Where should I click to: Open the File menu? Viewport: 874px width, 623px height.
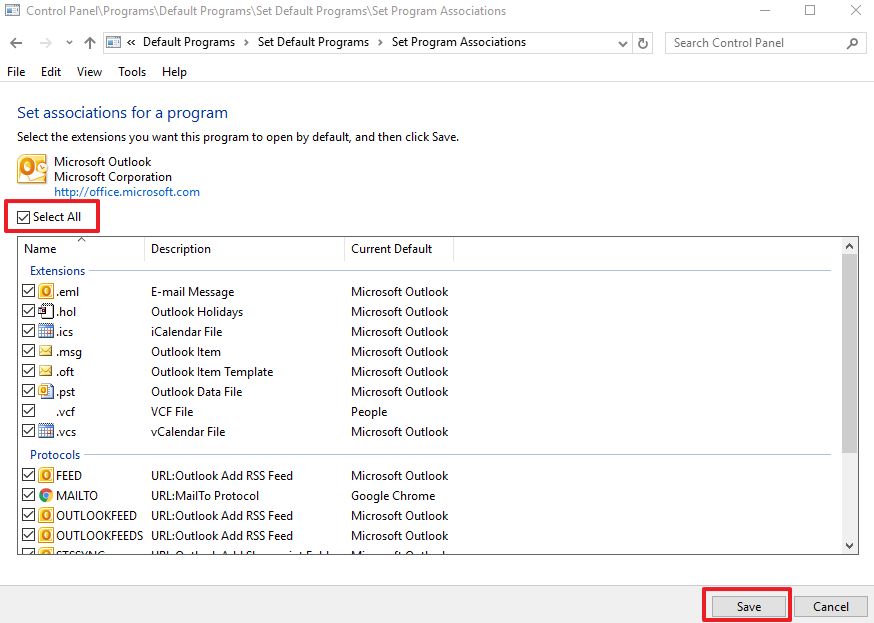pyautogui.click(x=16, y=72)
